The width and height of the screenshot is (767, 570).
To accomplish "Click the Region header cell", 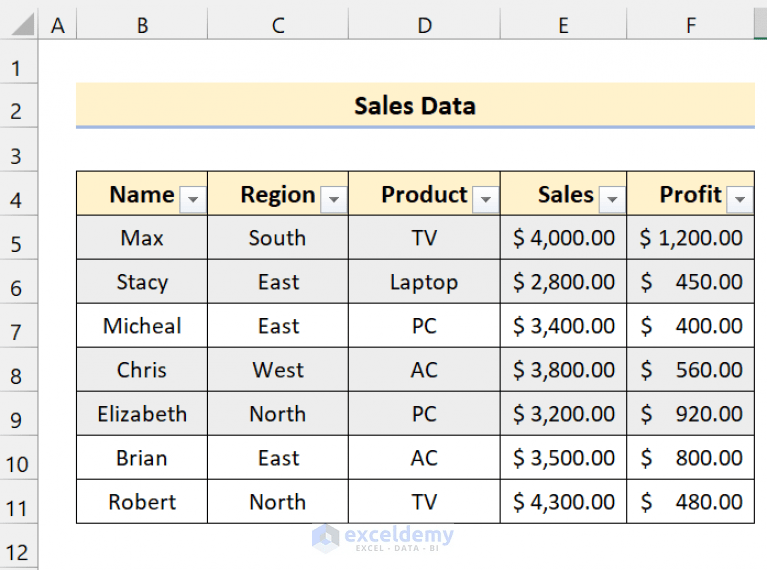I will 278,194.
